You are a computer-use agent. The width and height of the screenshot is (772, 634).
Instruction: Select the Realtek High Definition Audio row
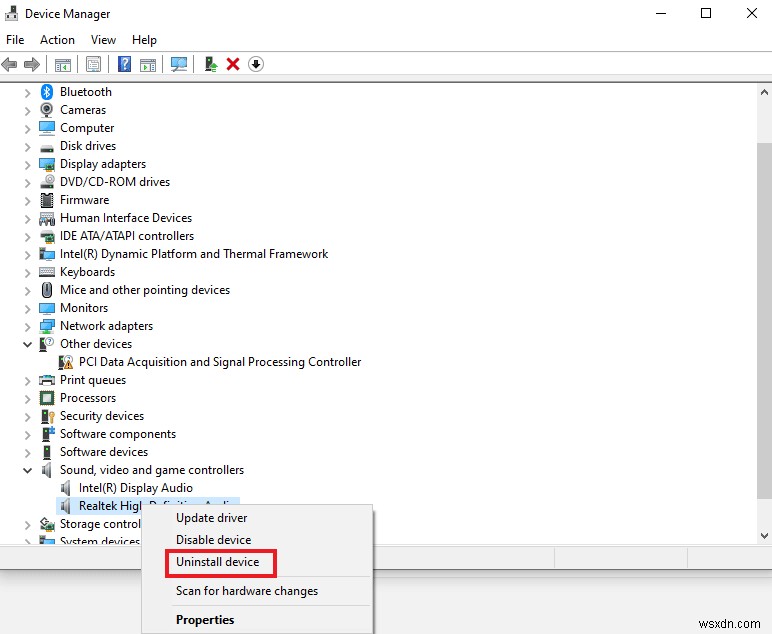point(148,506)
